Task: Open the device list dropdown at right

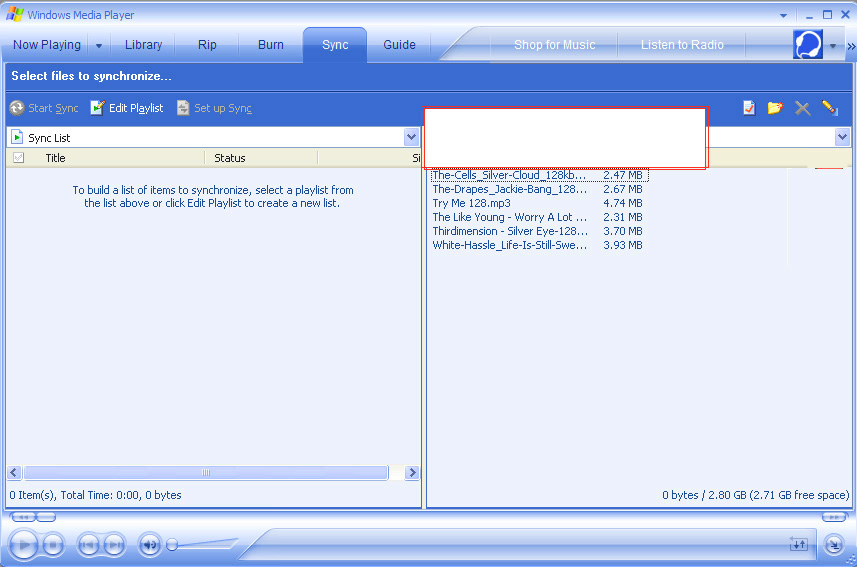Action: (842, 137)
